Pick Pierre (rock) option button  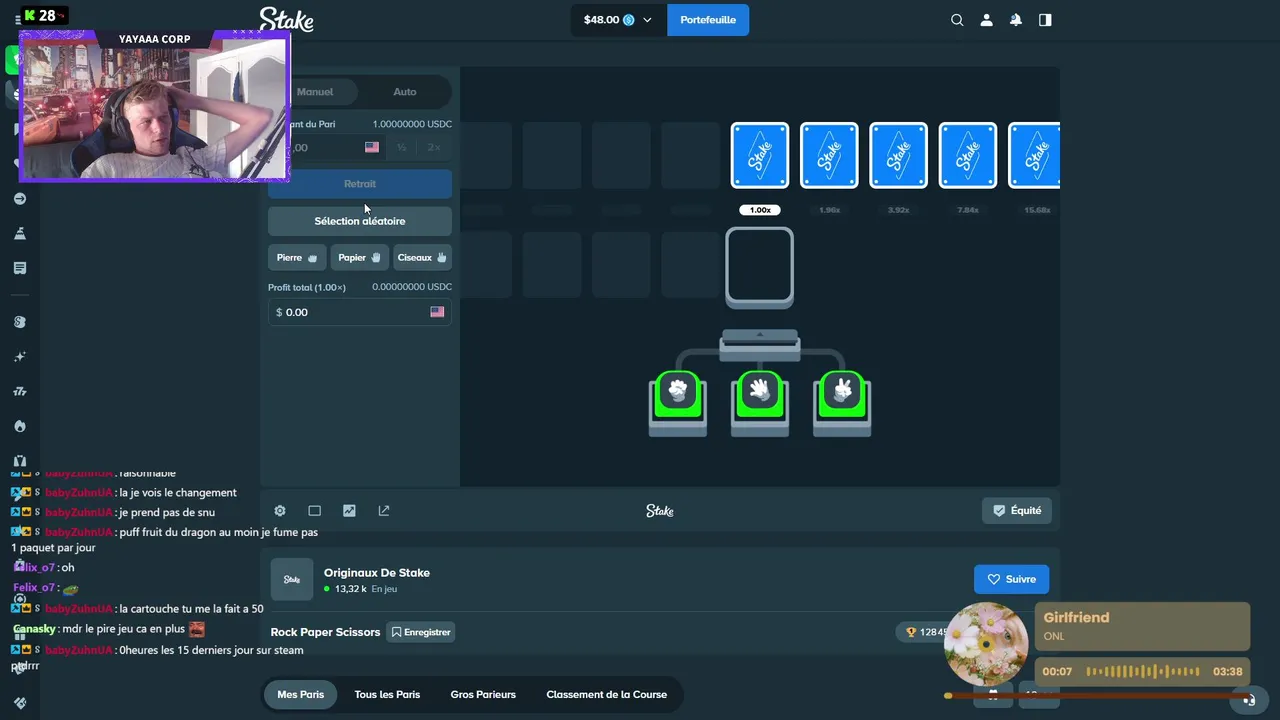point(297,258)
